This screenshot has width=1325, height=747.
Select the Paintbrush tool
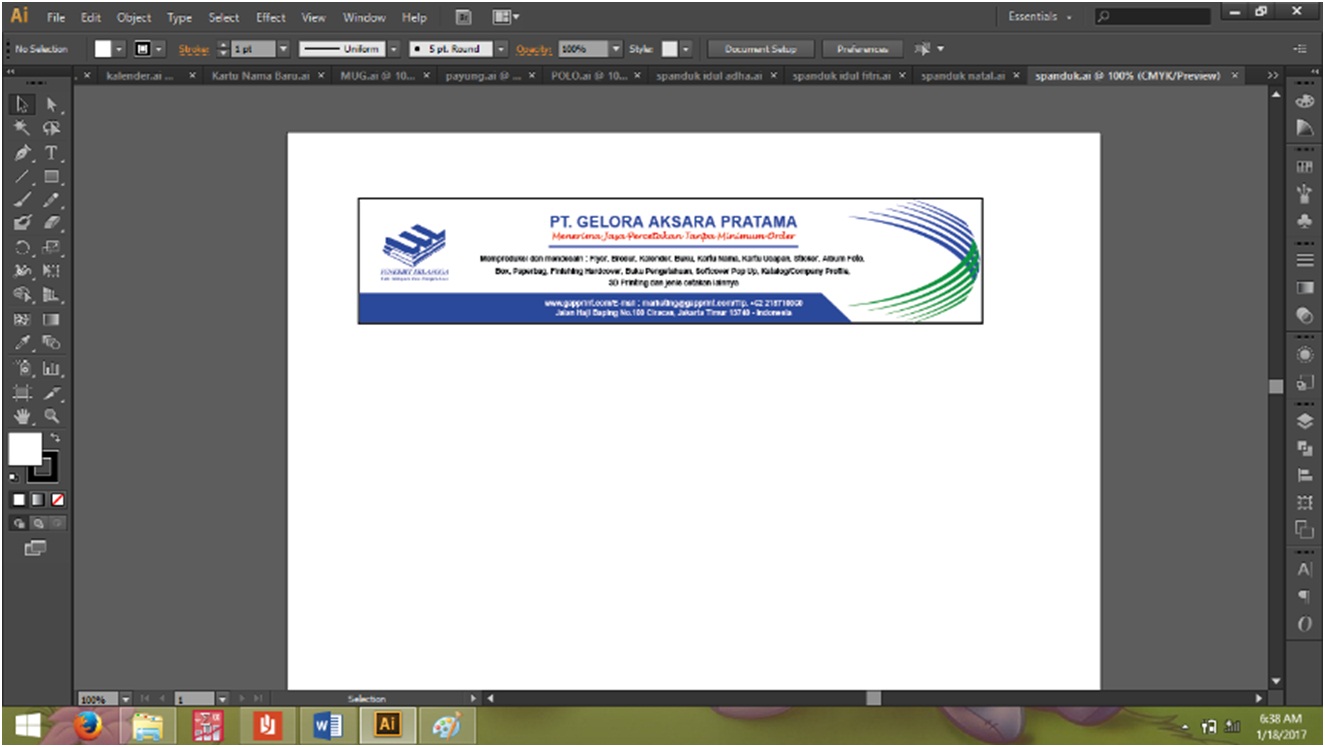point(24,201)
